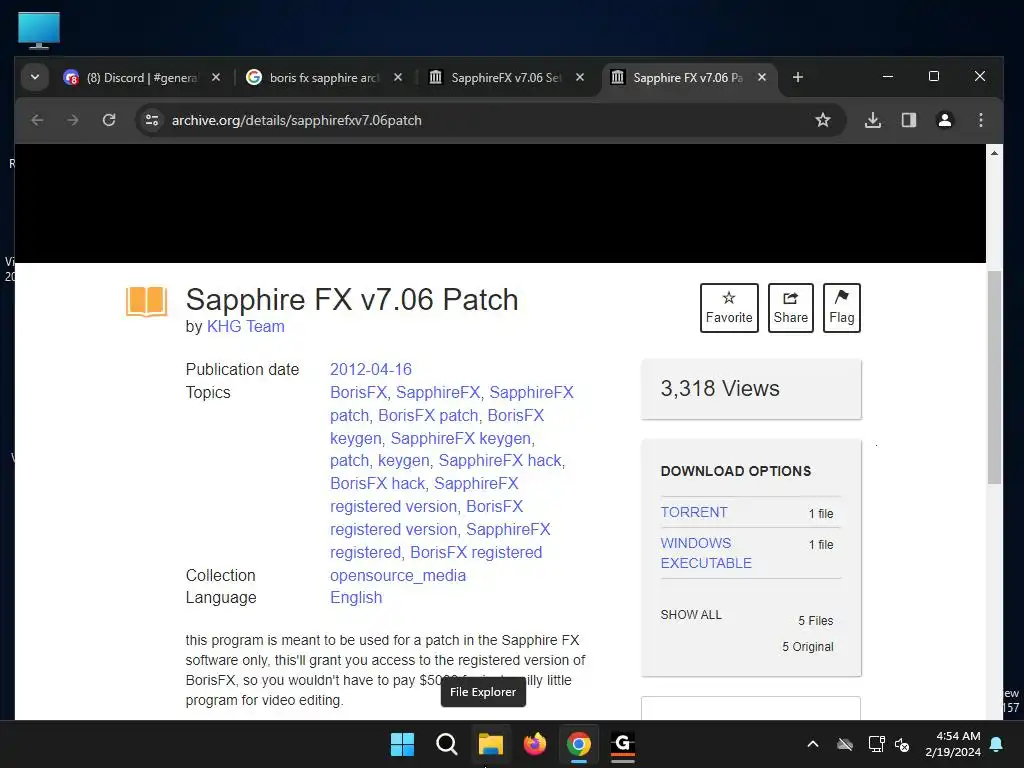The height and width of the screenshot is (768, 1024).
Task: Click the muted volume tray icon
Action: click(902, 744)
